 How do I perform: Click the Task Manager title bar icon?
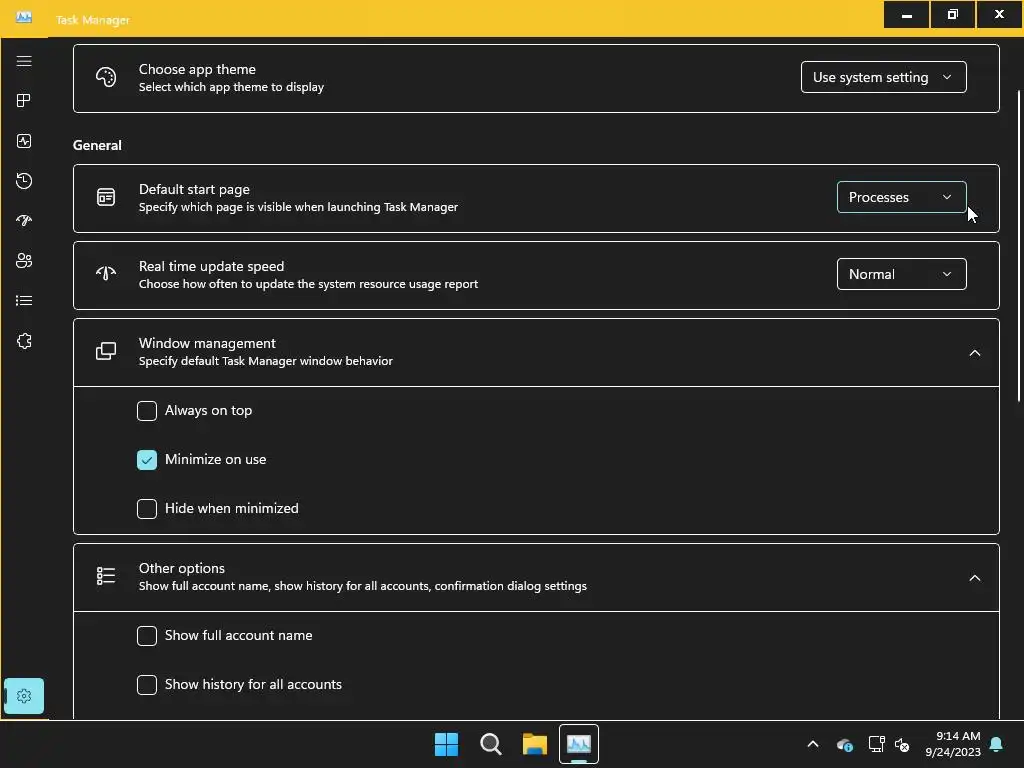(24, 18)
